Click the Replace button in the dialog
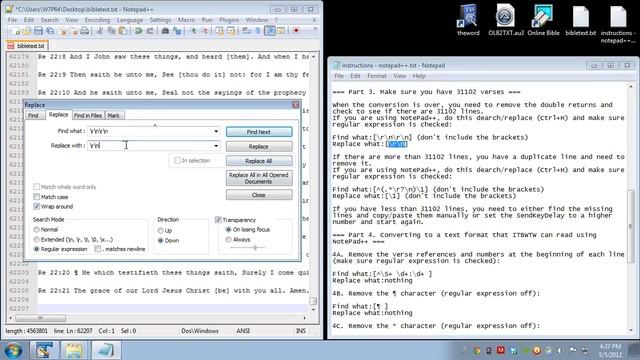 [259, 146]
